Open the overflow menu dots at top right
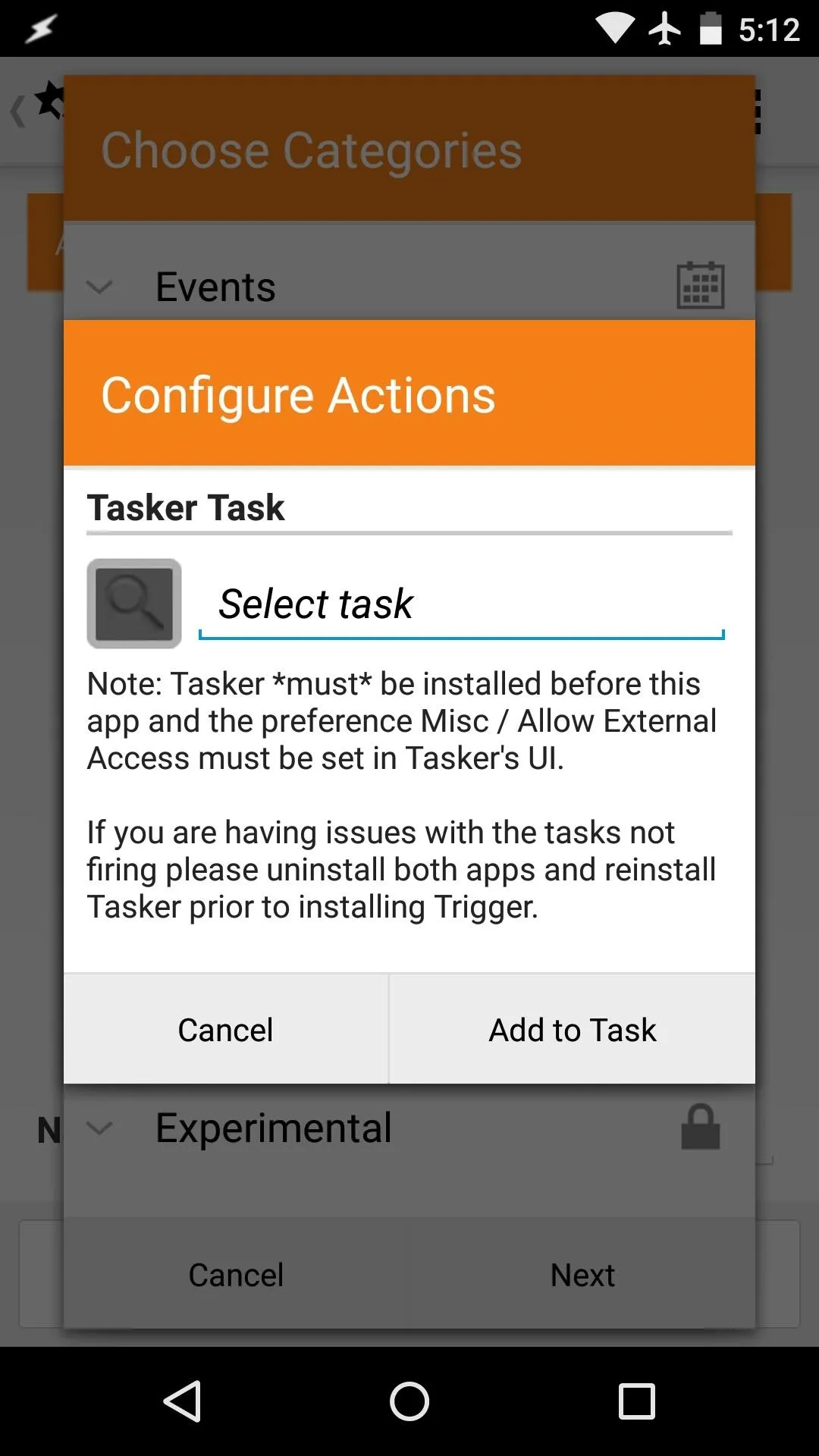 click(x=757, y=112)
